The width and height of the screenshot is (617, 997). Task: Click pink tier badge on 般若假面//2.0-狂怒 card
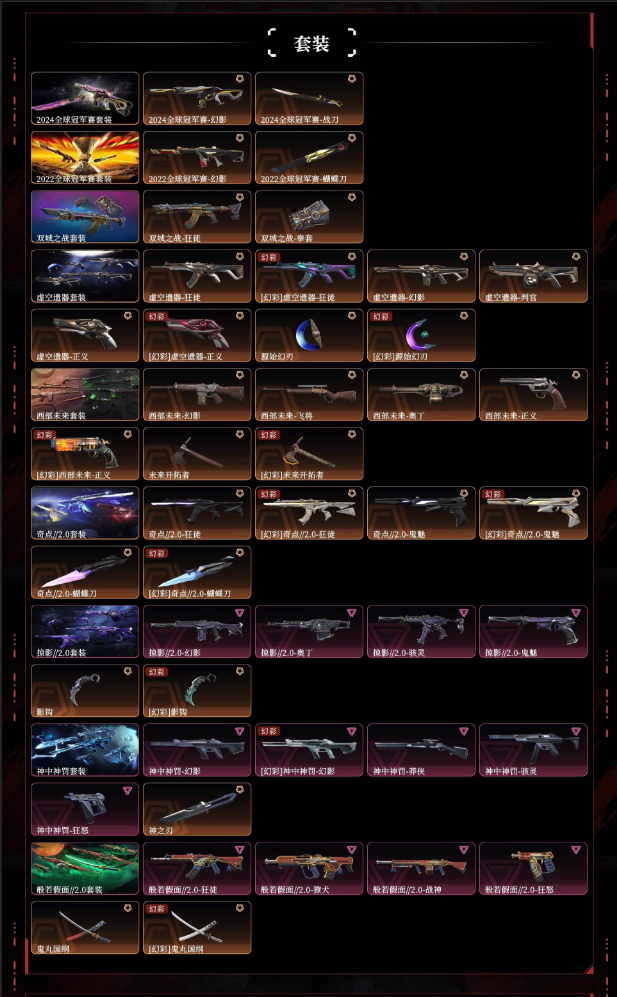point(576,849)
